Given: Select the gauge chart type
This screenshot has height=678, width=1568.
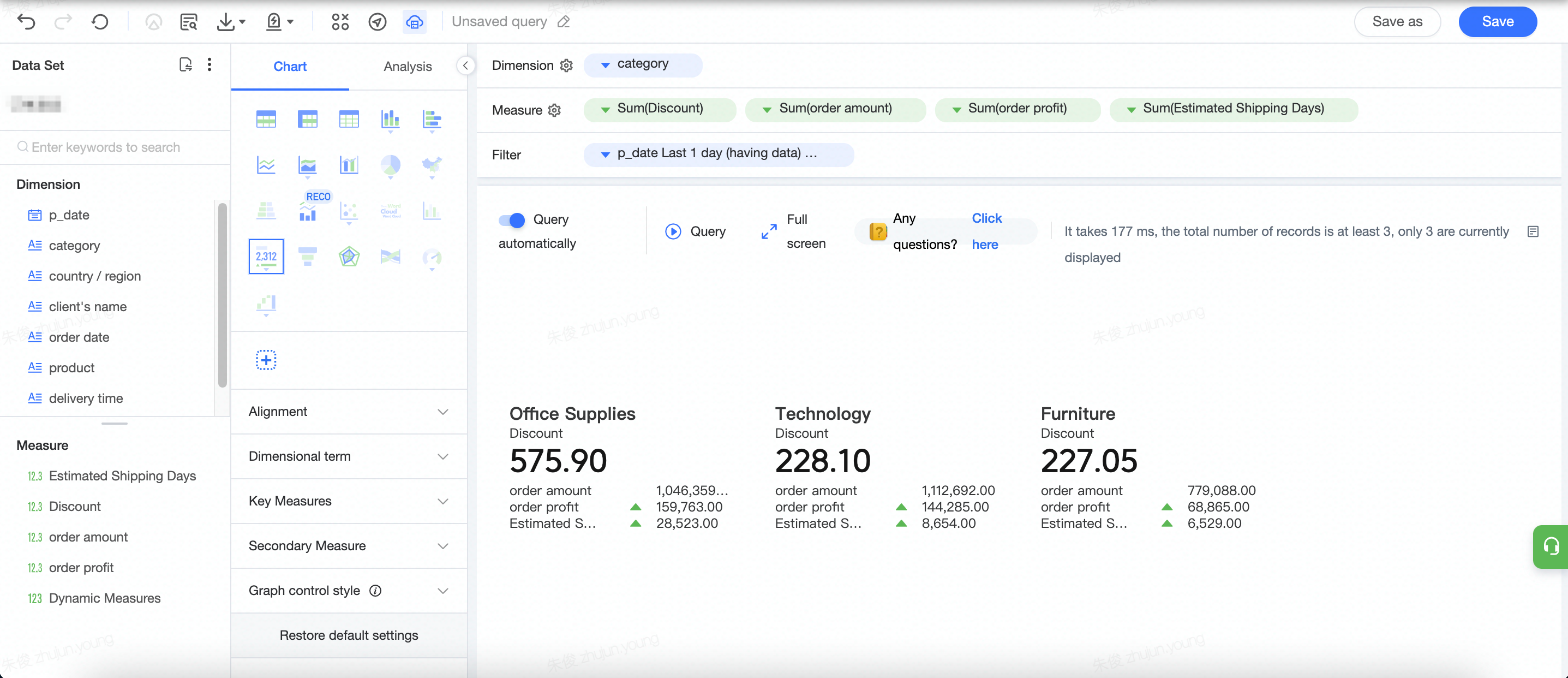Looking at the screenshot, I should (432, 258).
